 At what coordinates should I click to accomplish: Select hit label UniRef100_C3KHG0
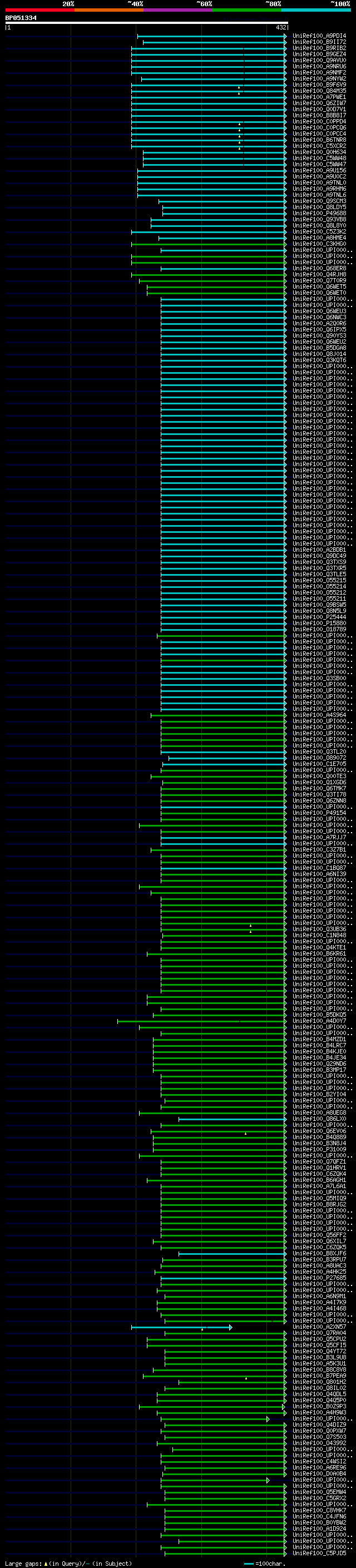pos(319,244)
